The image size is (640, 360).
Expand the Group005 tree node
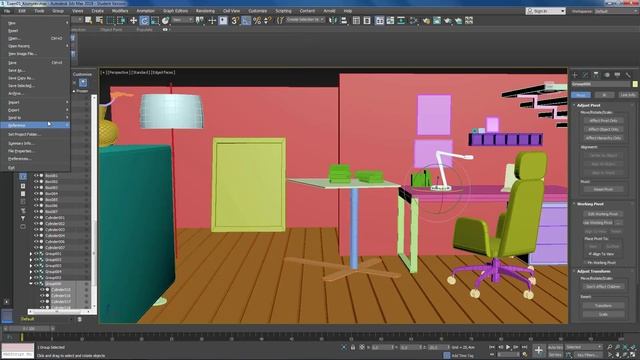tap(31, 278)
